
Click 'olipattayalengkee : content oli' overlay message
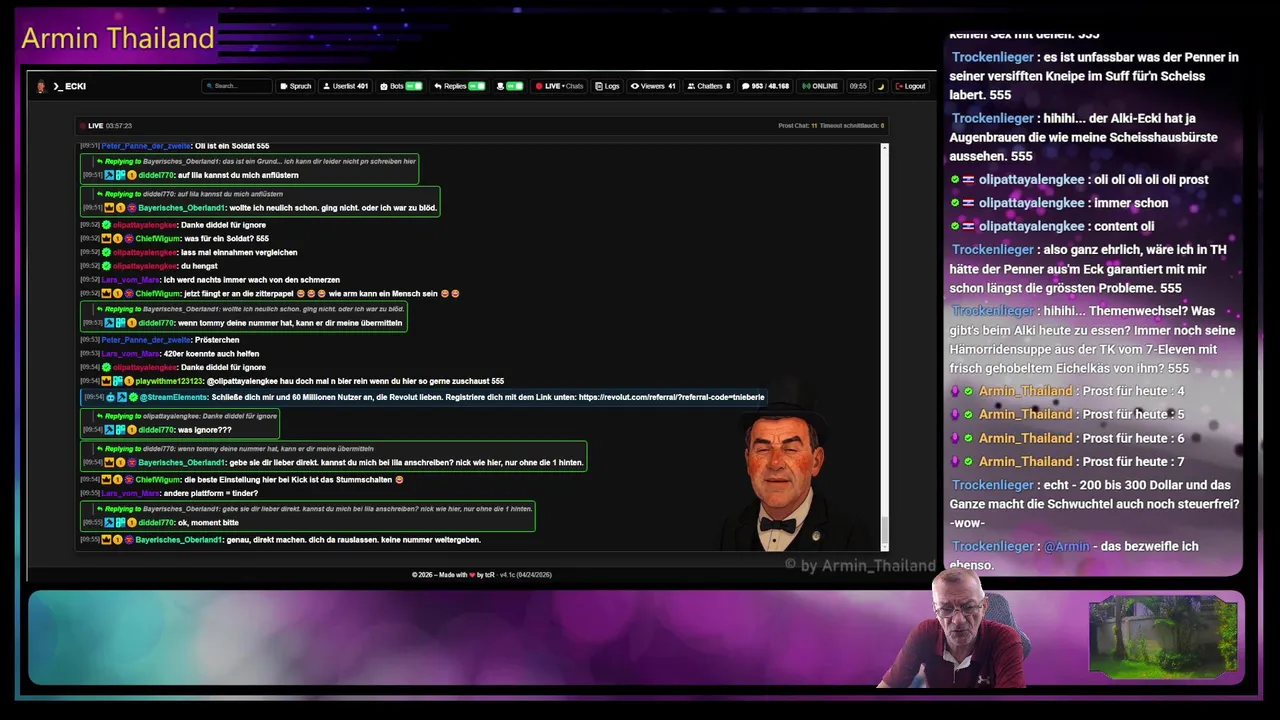click(x=1052, y=226)
